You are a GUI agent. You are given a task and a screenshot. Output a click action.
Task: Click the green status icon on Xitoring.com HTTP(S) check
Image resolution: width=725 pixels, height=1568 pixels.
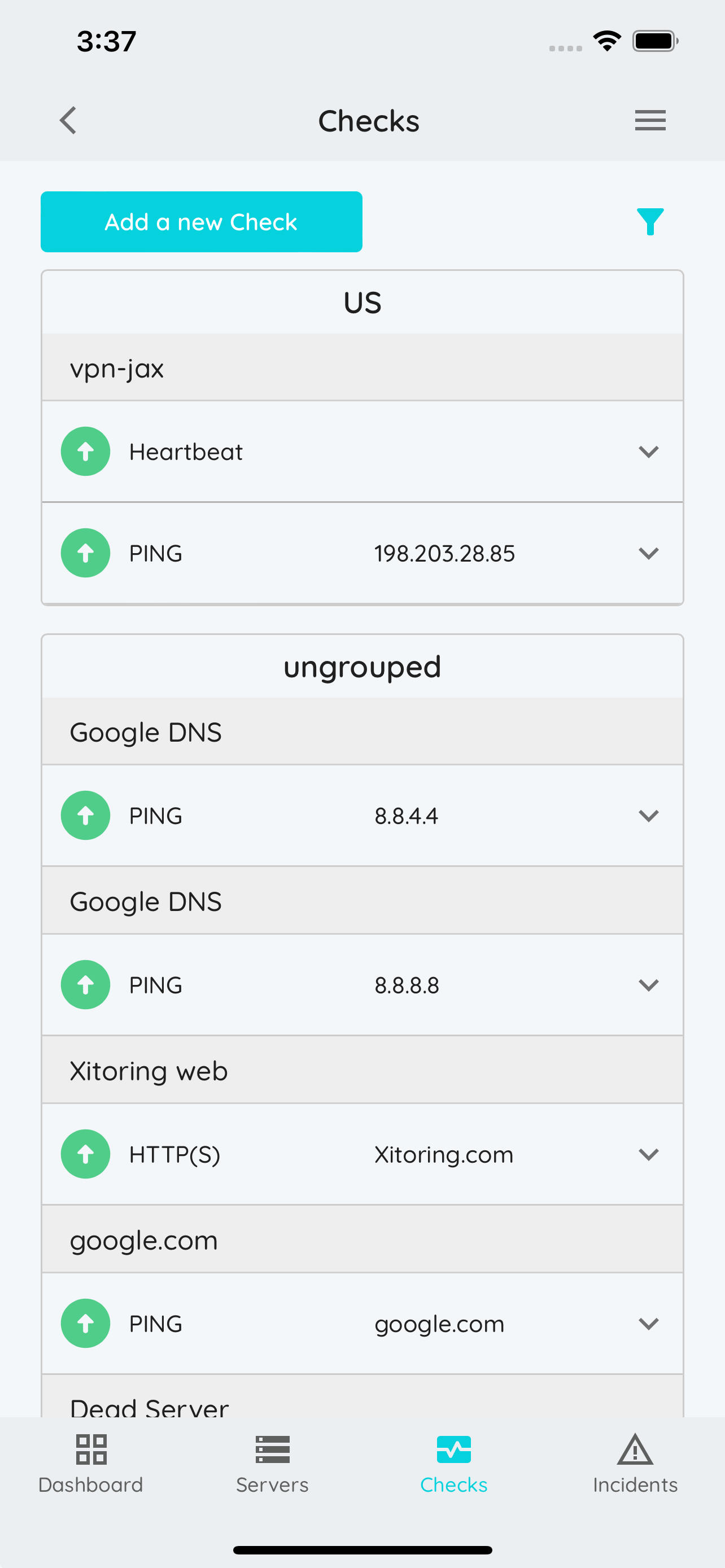(x=85, y=1154)
